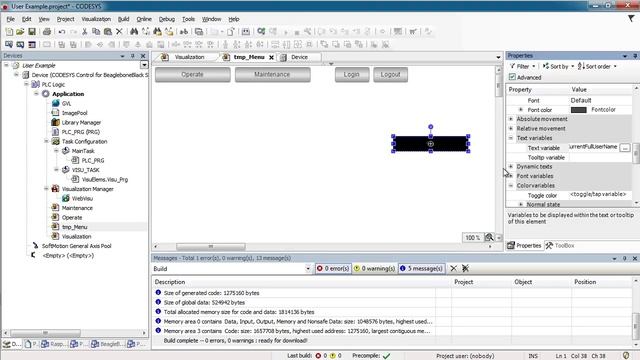Image resolution: width=640 pixels, height=360 pixels.
Task: Save project with the floppy disk icon
Action: tap(31, 32)
